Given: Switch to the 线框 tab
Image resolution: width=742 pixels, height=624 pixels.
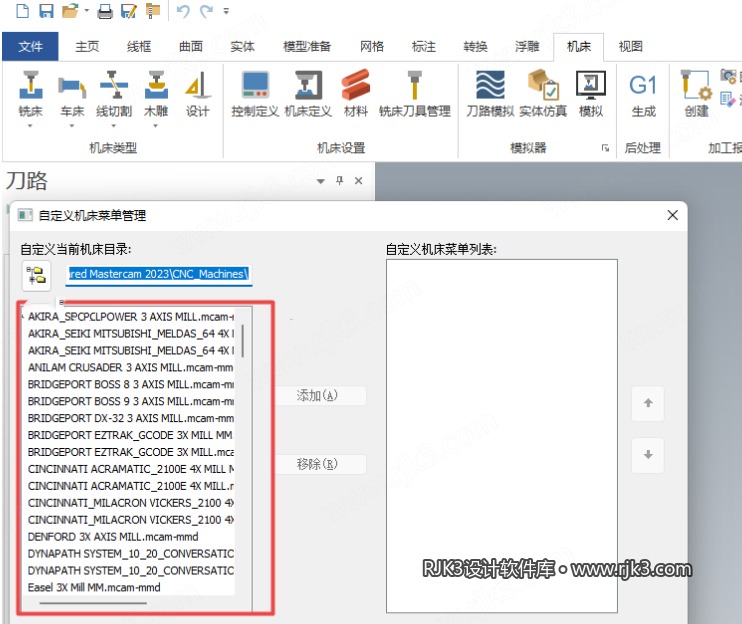Looking at the screenshot, I should click(139, 46).
